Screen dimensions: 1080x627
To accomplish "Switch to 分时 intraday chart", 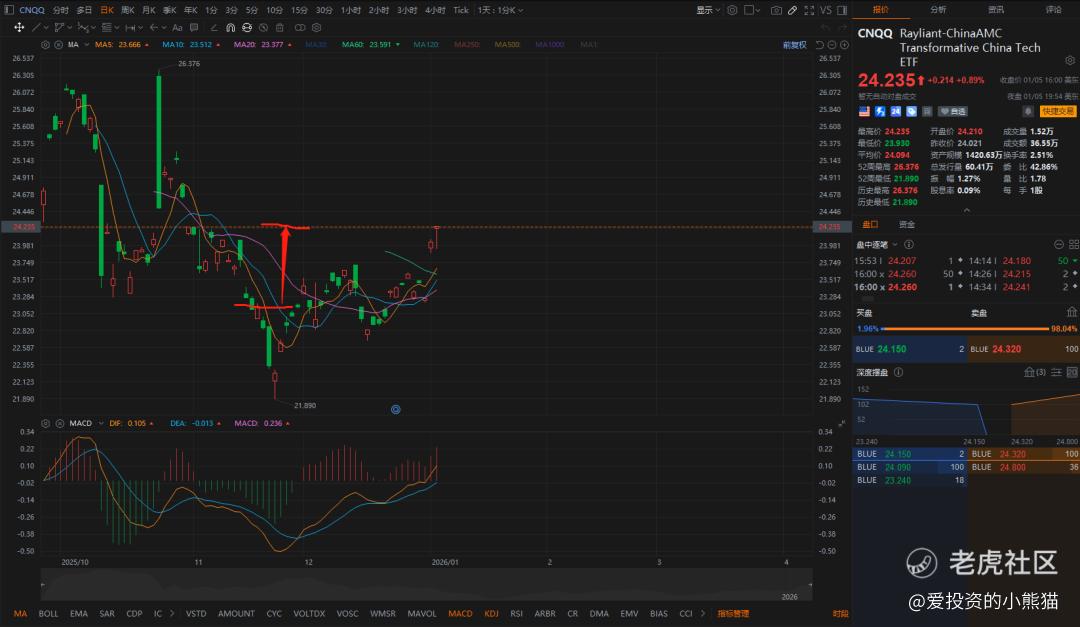I will [x=61, y=10].
